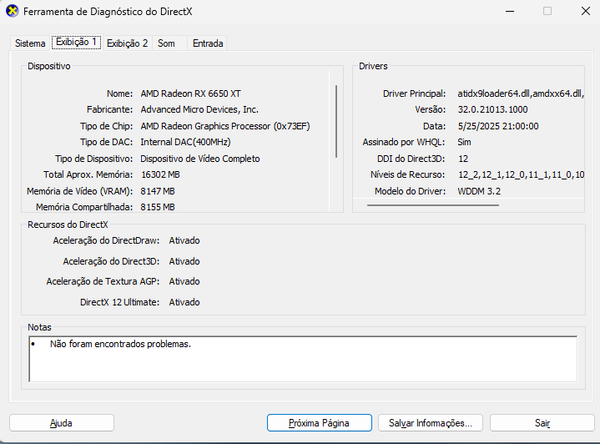Select the Exibição 1 tab
The width and height of the screenshot is (600, 444).
tap(76, 42)
